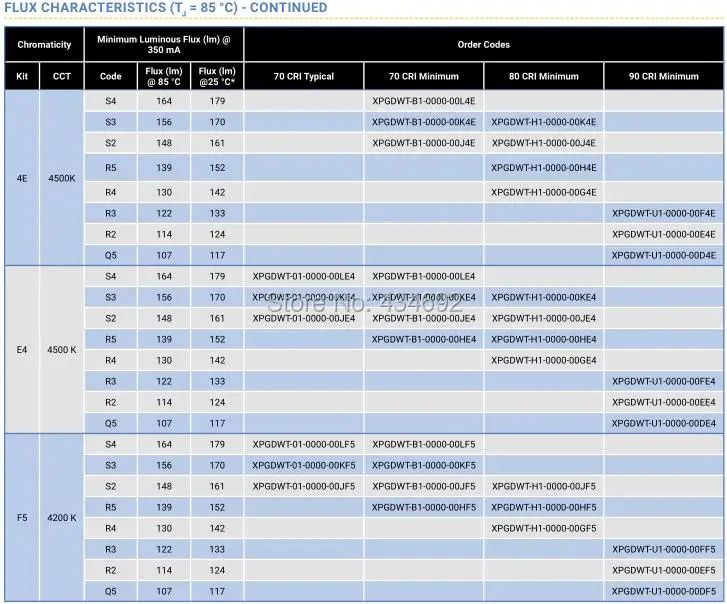Select order code XPGDWT-U1-0000-00FF5
Viewport: 727px width, 604px height.
tap(663, 549)
